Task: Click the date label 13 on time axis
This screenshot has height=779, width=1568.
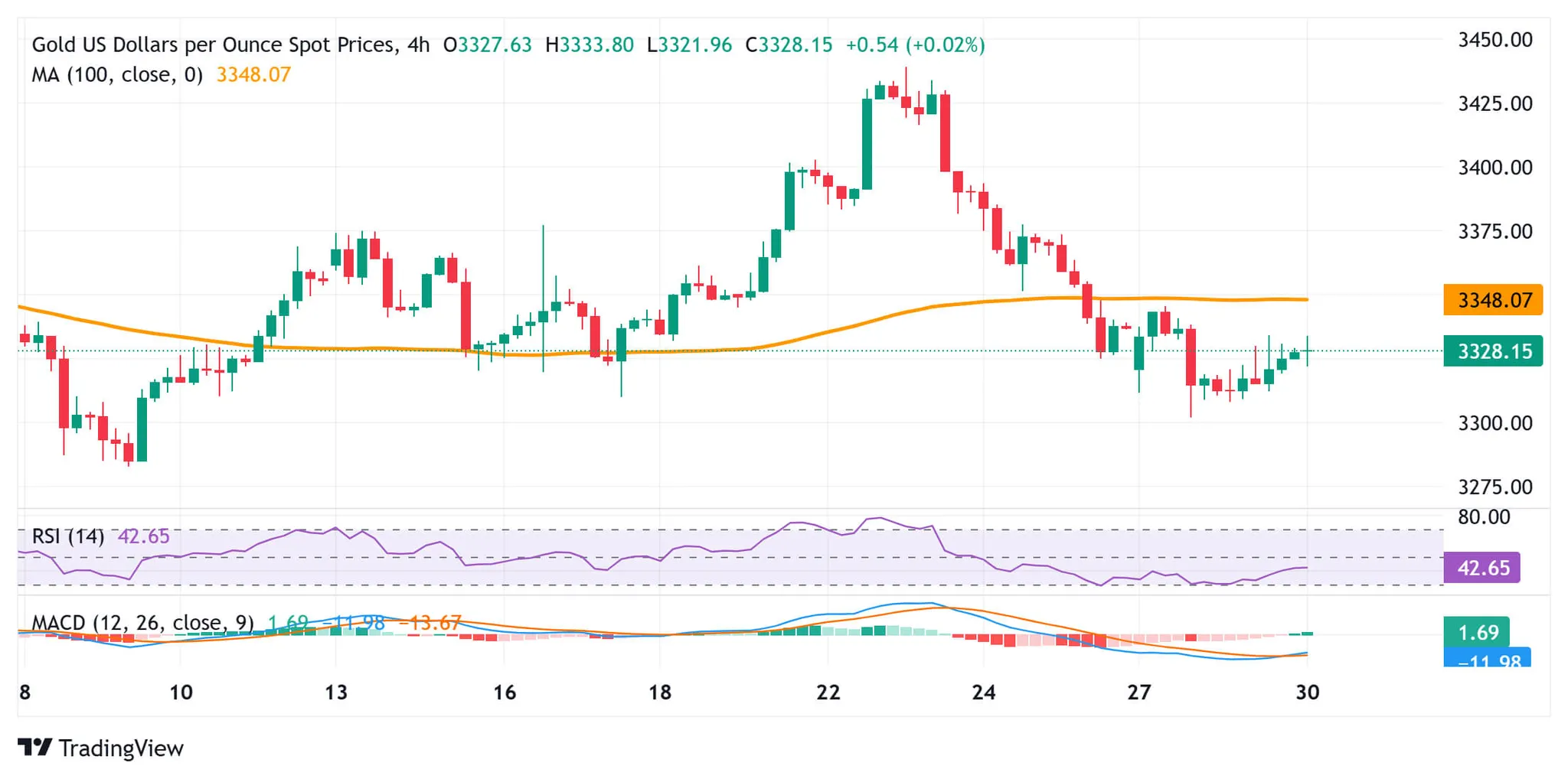Action: [x=335, y=693]
